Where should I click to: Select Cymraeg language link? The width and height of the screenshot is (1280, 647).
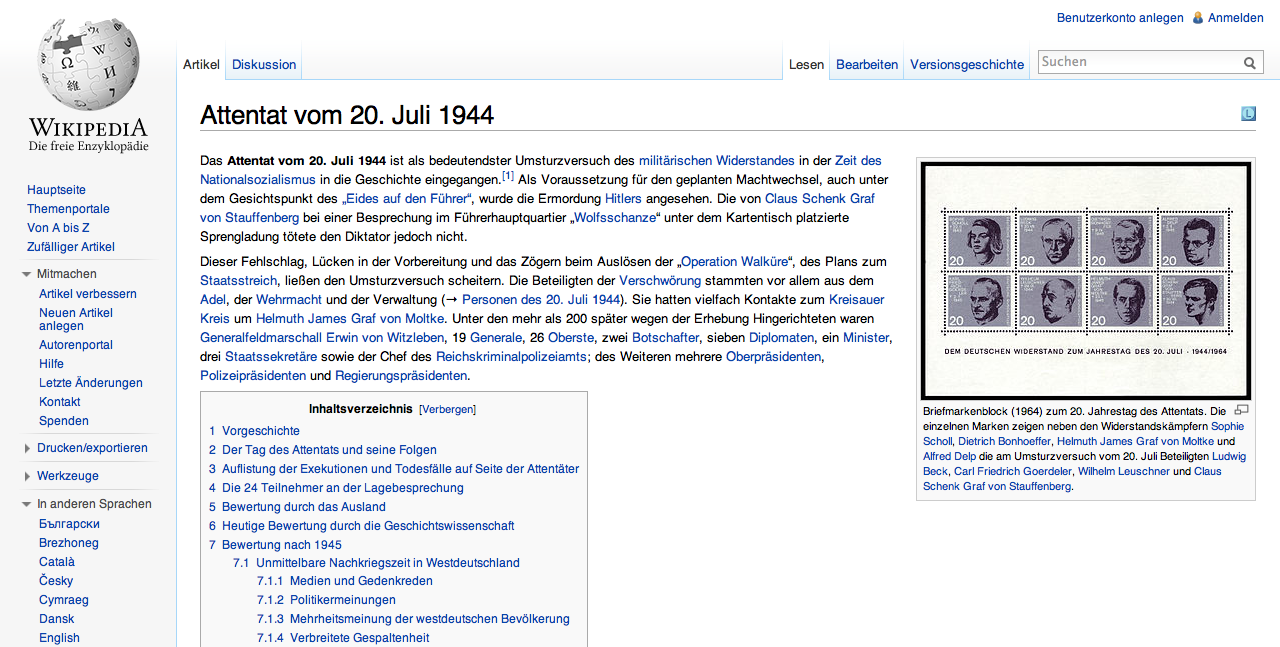pos(64,600)
